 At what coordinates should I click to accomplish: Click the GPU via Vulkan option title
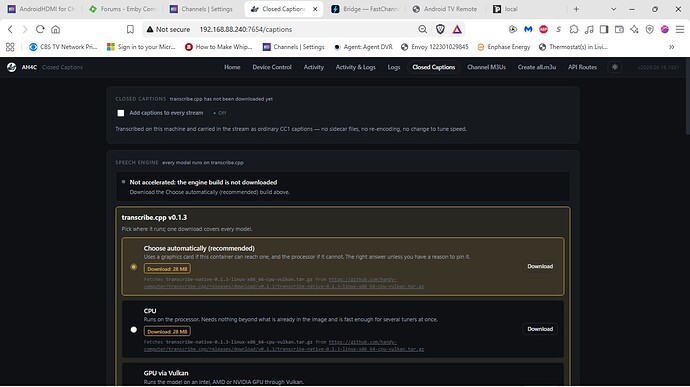coord(166,373)
